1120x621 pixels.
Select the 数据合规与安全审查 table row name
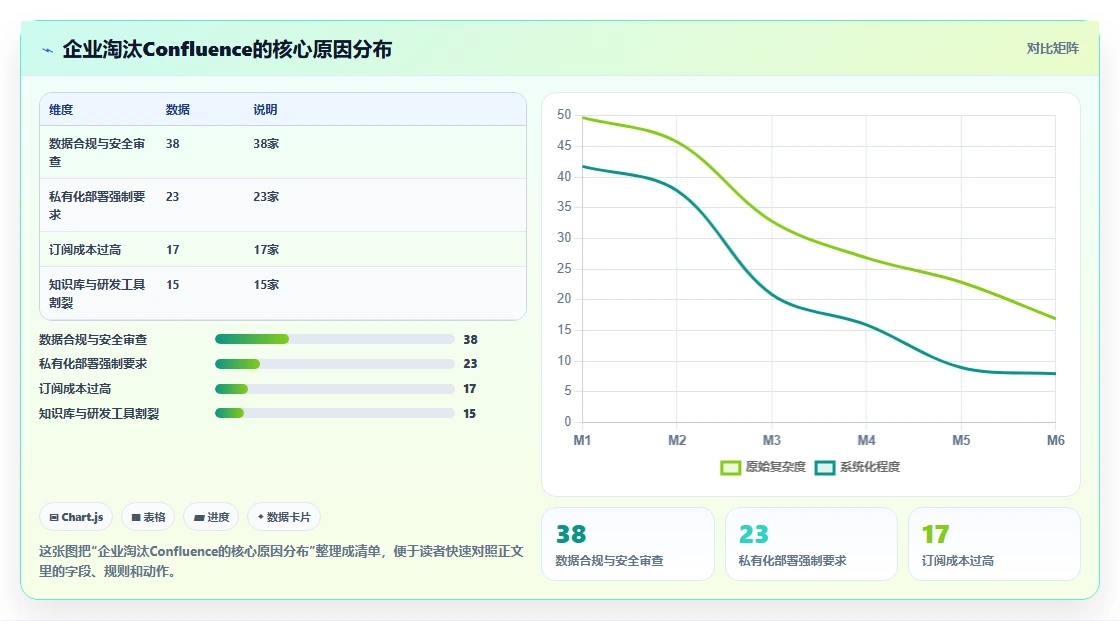pyautogui.click(x=97, y=152)
